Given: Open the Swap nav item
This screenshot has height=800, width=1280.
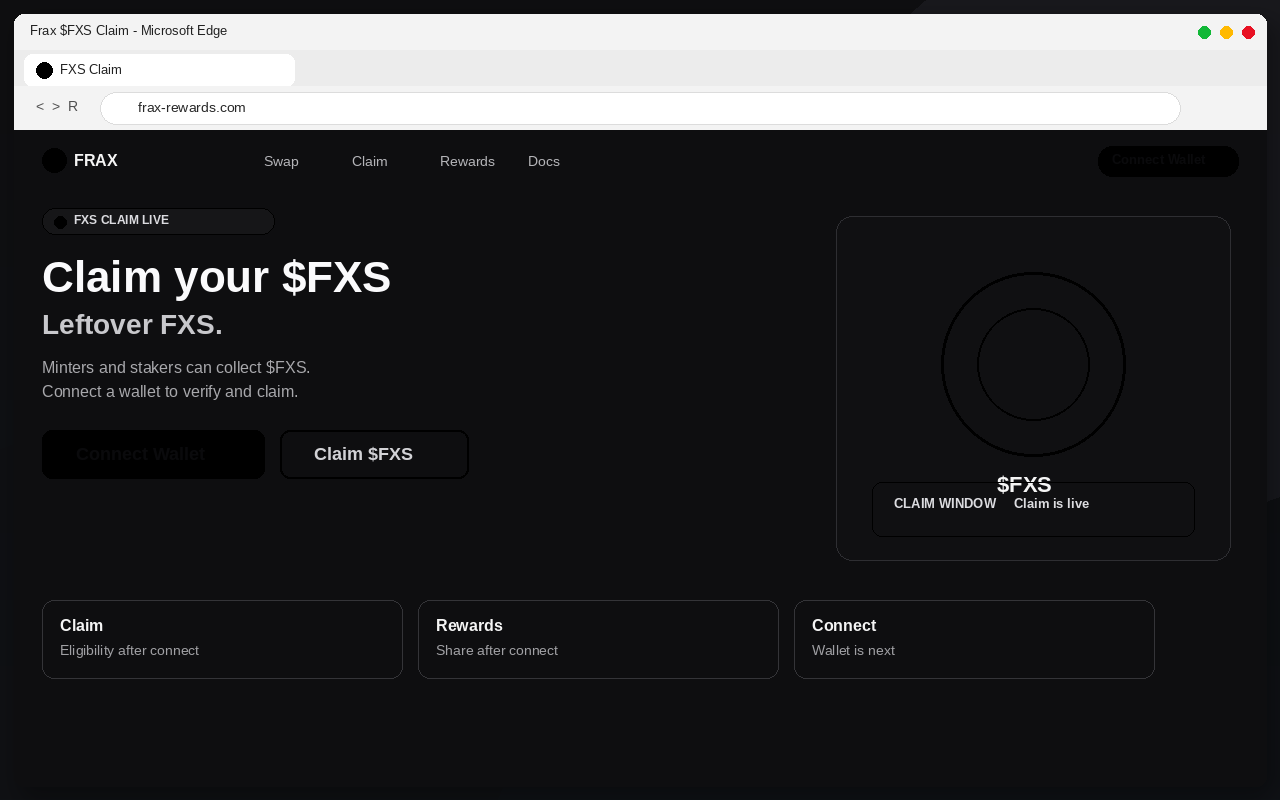Looking at the screenshot, I should pos(281,161).
